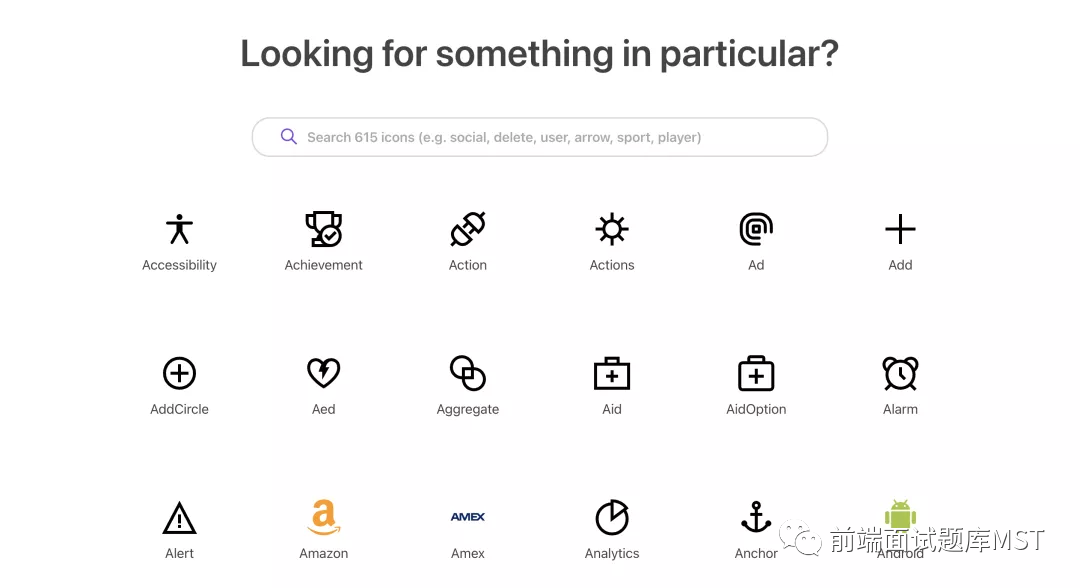
Task: Click the AidOption medical kit icon
Action: (756, 374)
